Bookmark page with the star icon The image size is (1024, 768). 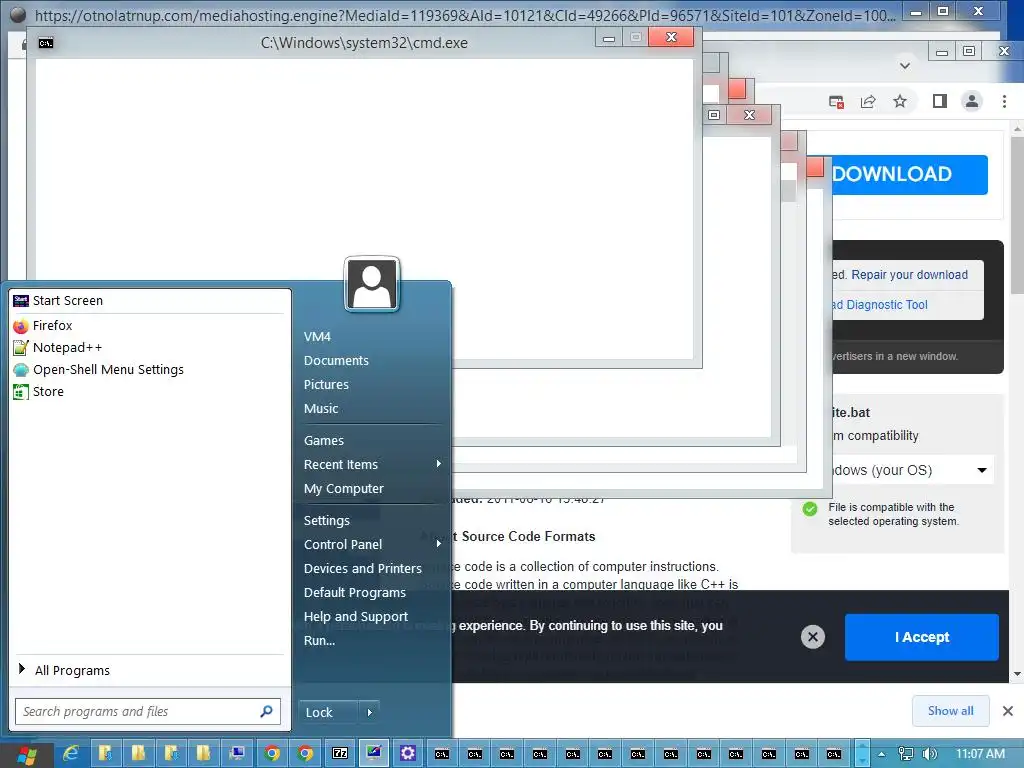(x=900, y=101)
